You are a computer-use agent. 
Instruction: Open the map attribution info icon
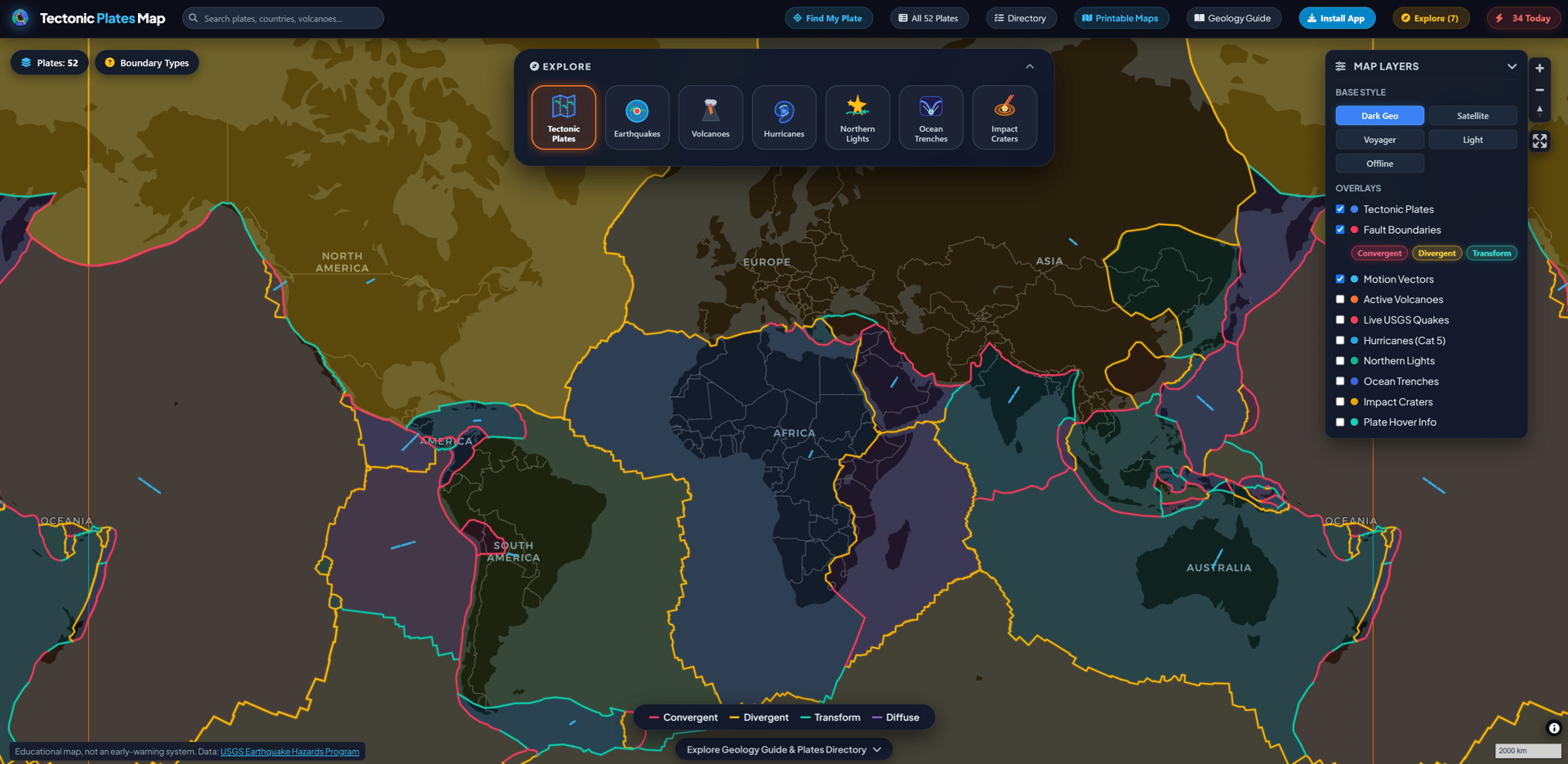pyautogui.click(x=1554, y=728)
